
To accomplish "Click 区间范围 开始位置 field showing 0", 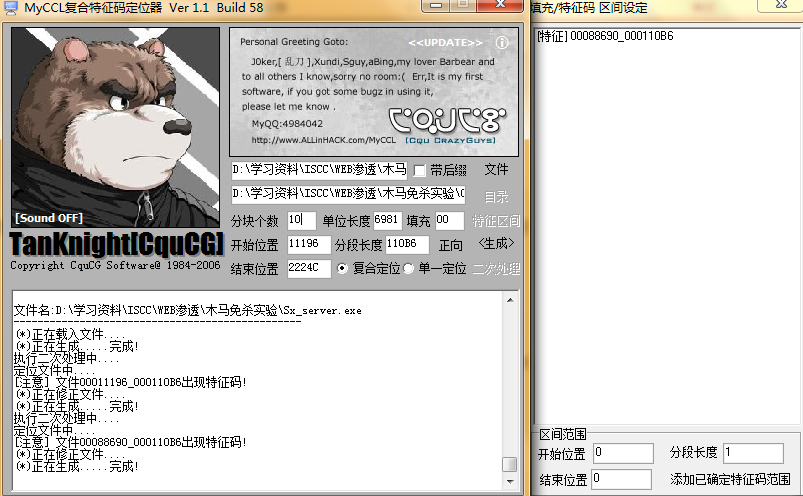I will (x=623, y=453).
